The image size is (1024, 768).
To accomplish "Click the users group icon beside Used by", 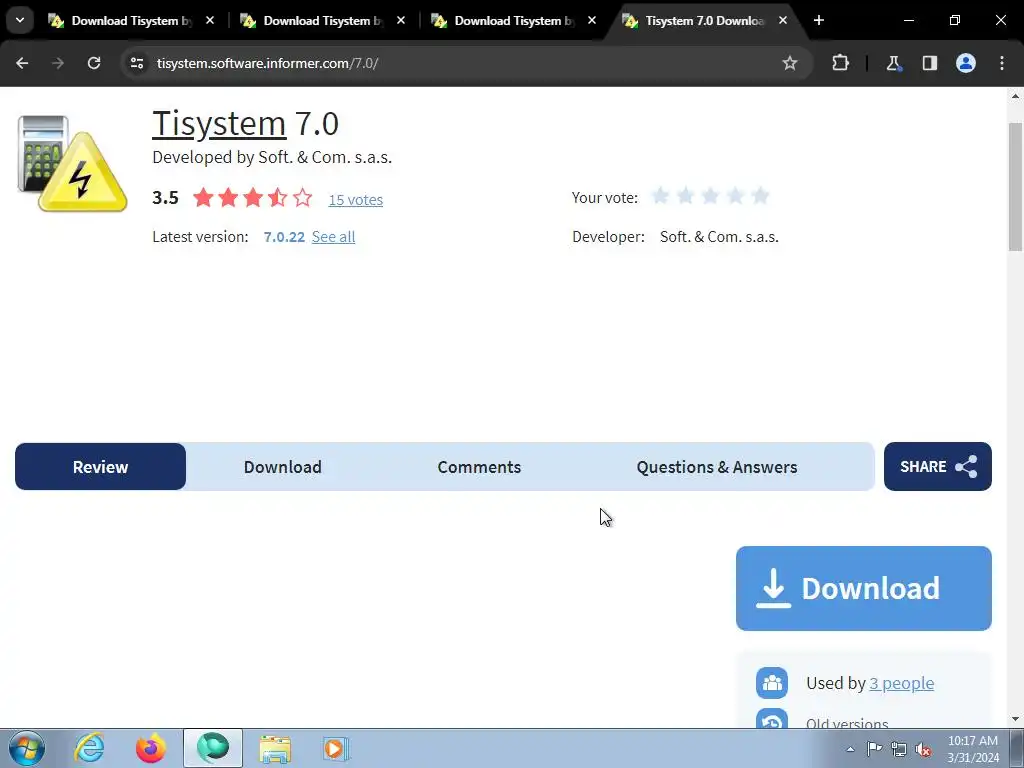I will 772,683.
